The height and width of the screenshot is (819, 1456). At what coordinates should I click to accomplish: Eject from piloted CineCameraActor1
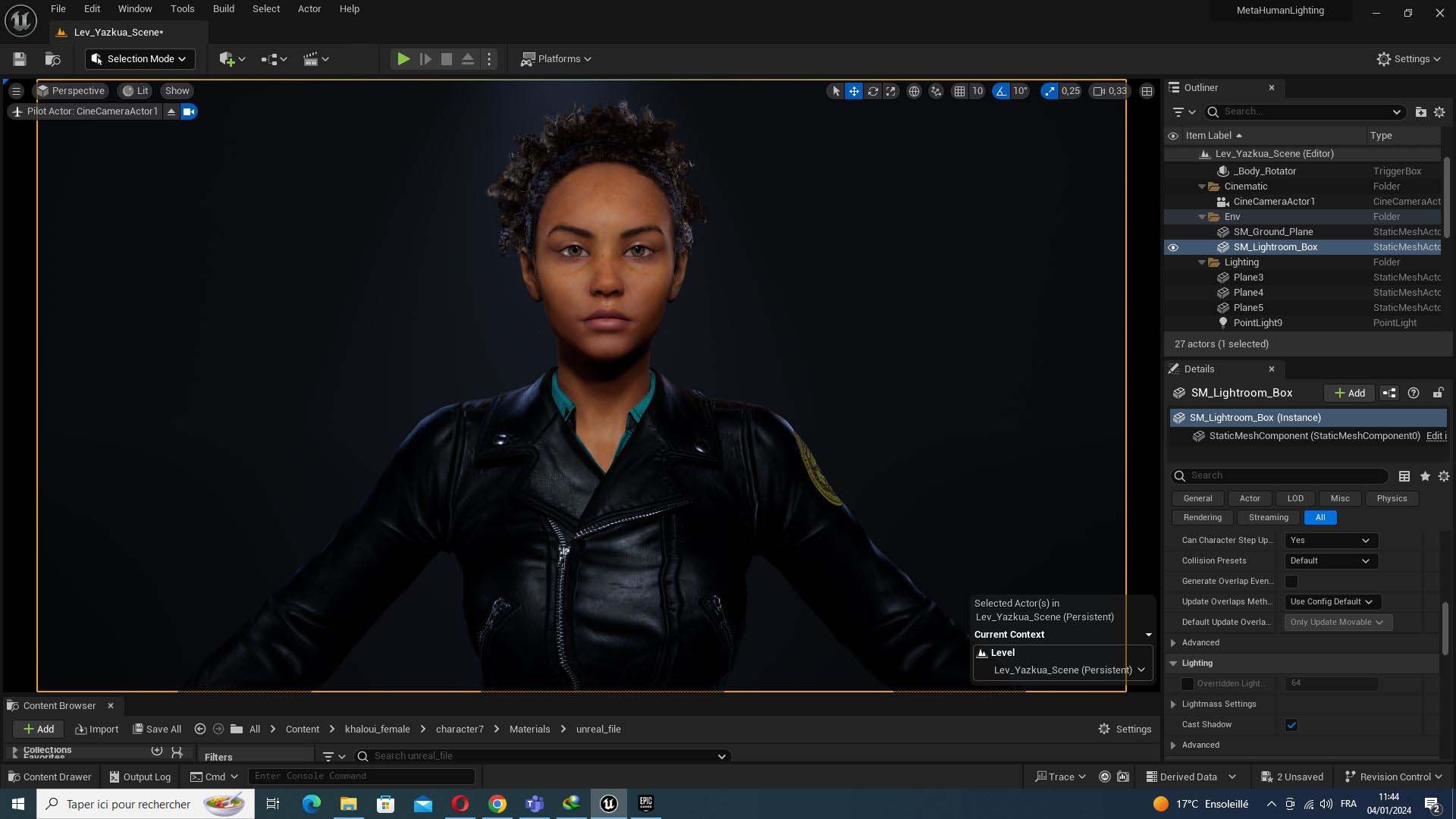(171, 111)
